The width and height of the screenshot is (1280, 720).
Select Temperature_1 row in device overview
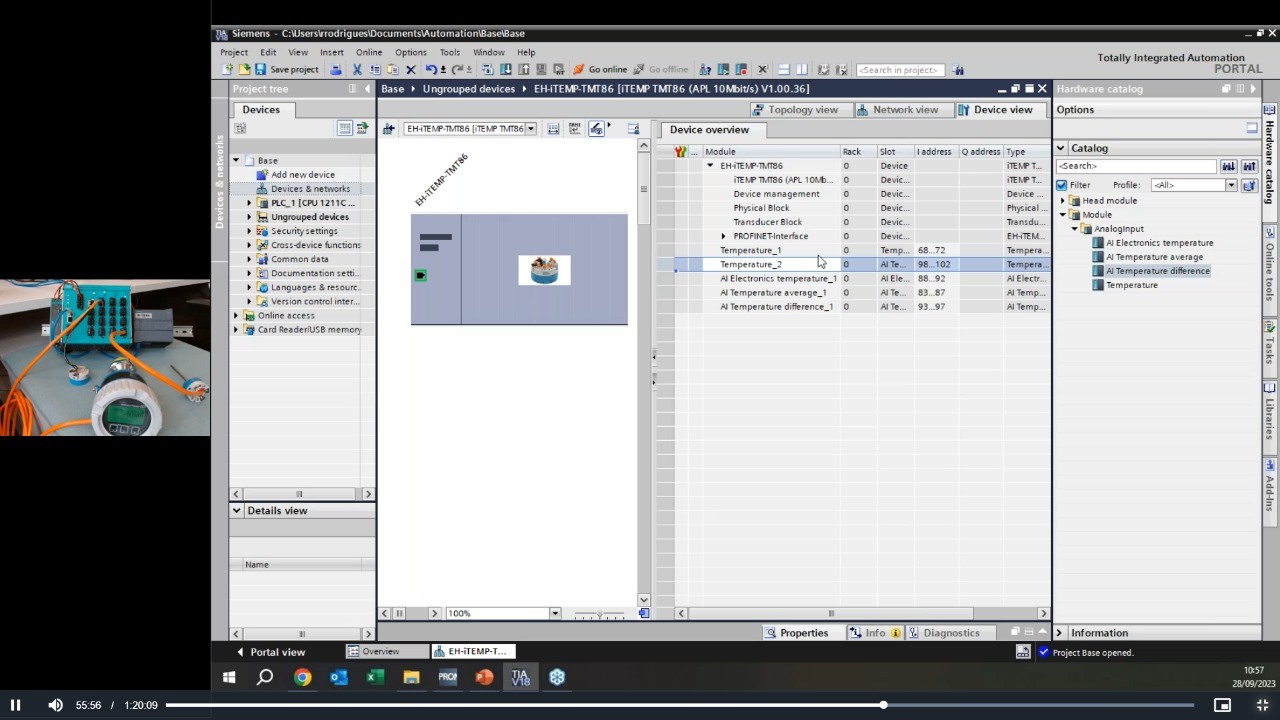[x=862, y=250]
